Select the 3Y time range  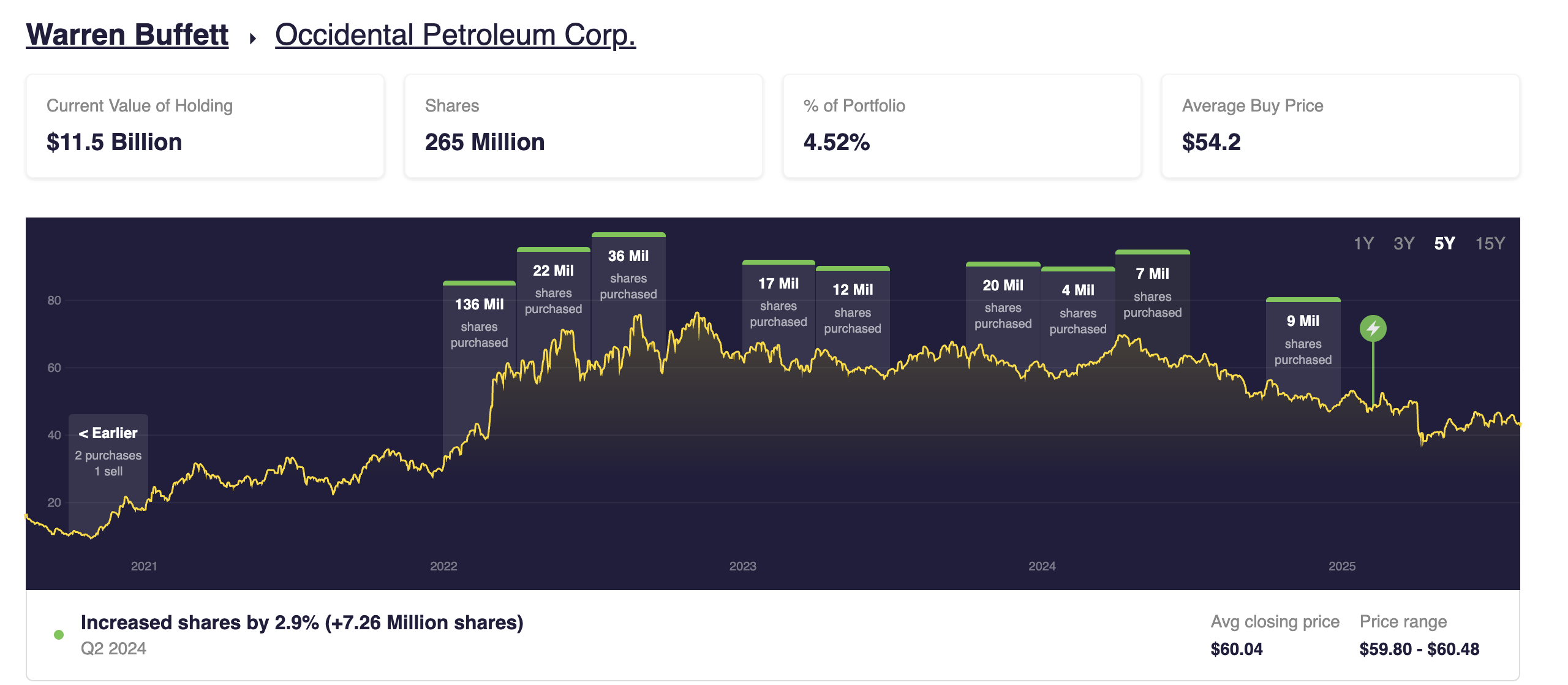click(1404, 243)
